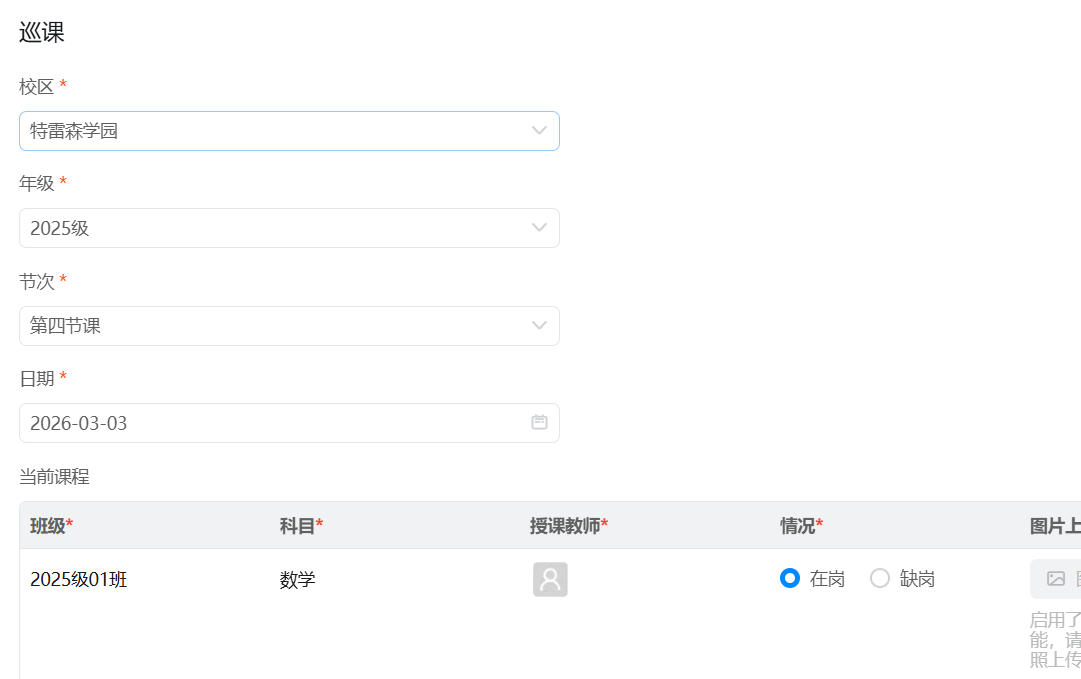
Task: Click the 2025级01班 class cell
Action: tap(79, 579)
